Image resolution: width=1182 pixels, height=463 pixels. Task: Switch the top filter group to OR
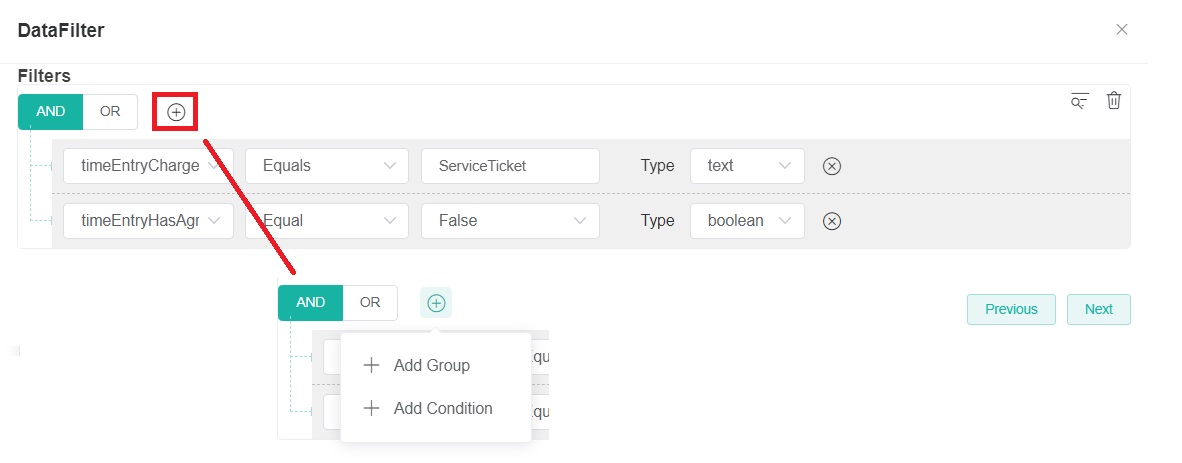coord(110,112)
